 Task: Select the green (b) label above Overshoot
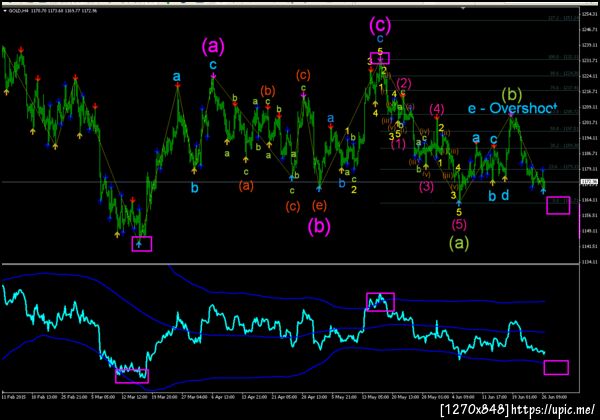(512, 94)
